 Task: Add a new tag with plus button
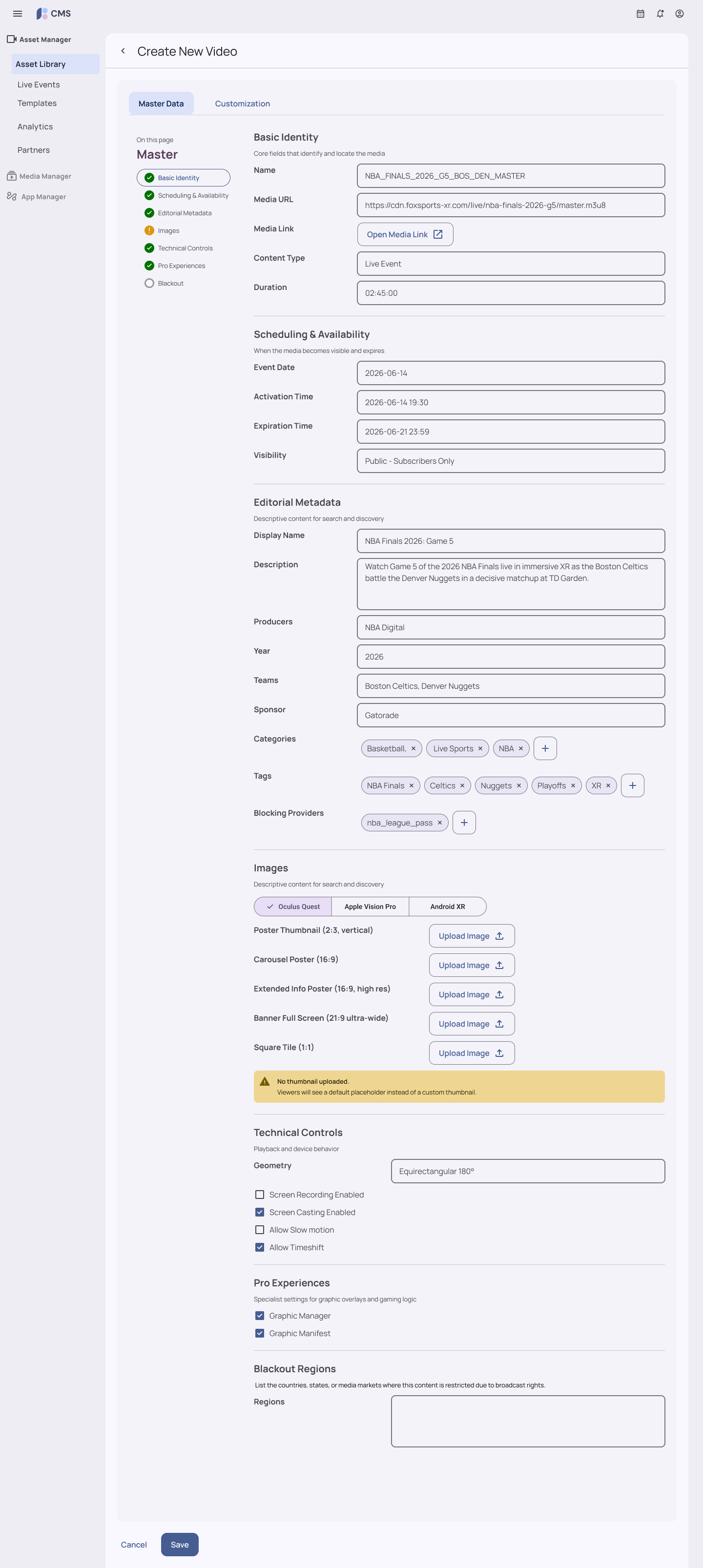[x=632, y=785]
